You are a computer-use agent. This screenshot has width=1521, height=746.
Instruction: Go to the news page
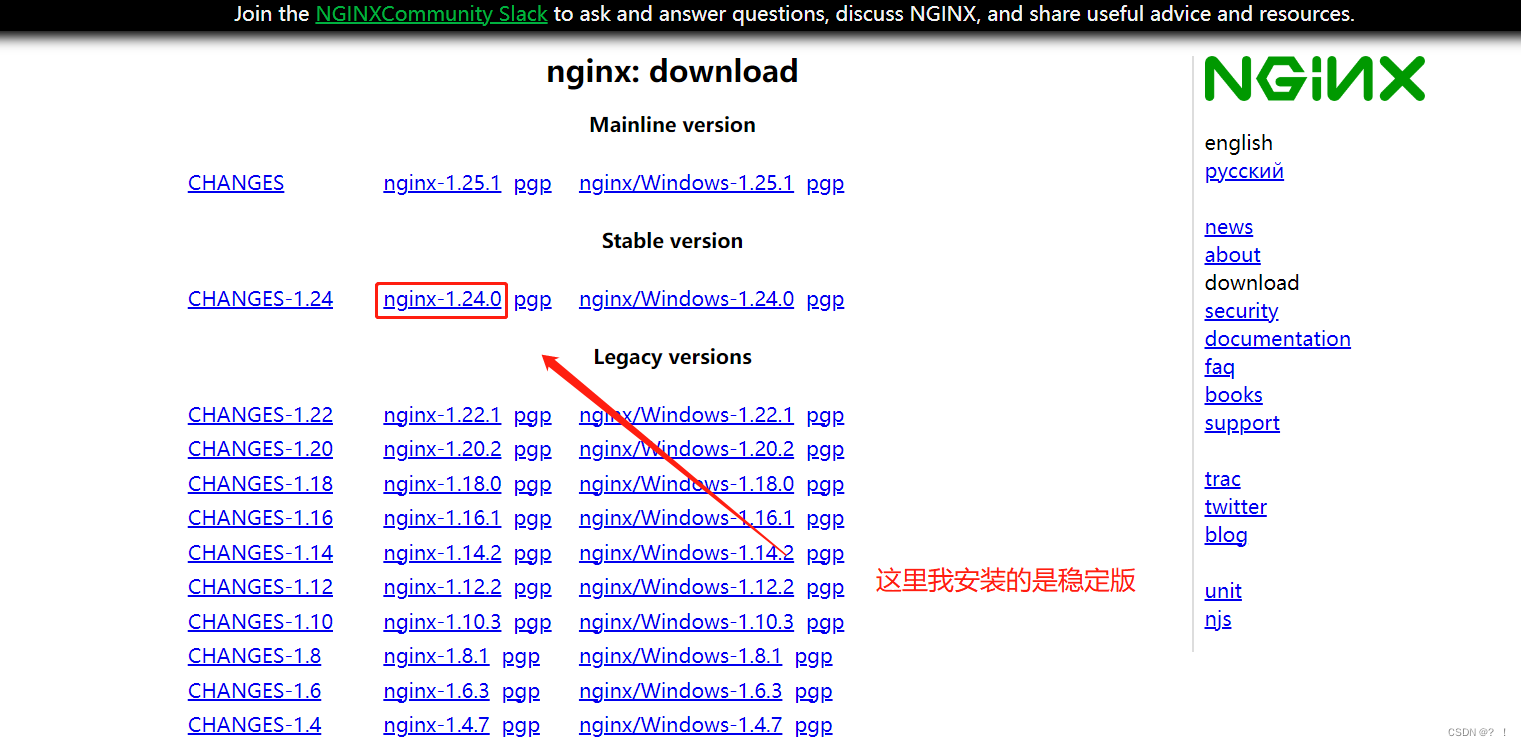pyautogui.click(x=1229, y=227)
